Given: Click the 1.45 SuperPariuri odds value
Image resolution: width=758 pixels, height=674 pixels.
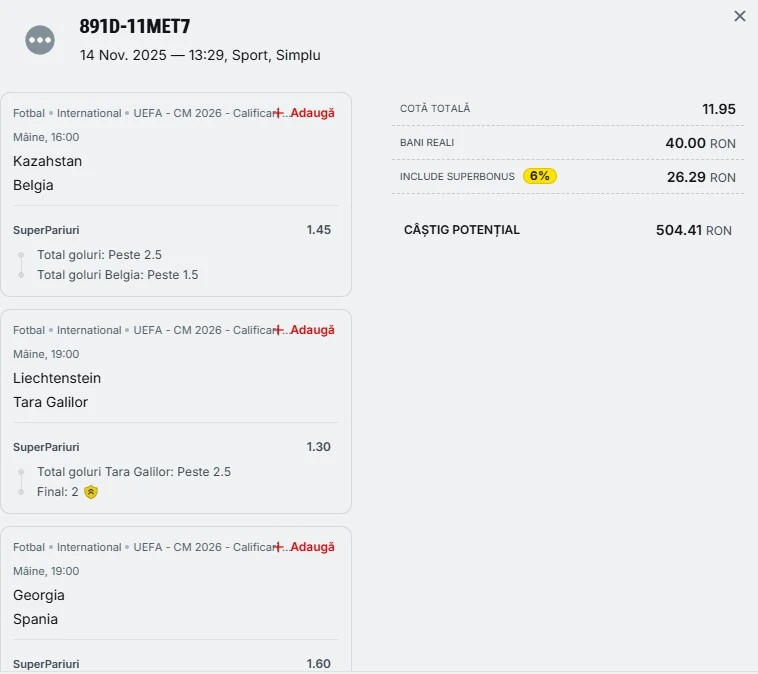Looking at the screenshot, I should 319,230.
